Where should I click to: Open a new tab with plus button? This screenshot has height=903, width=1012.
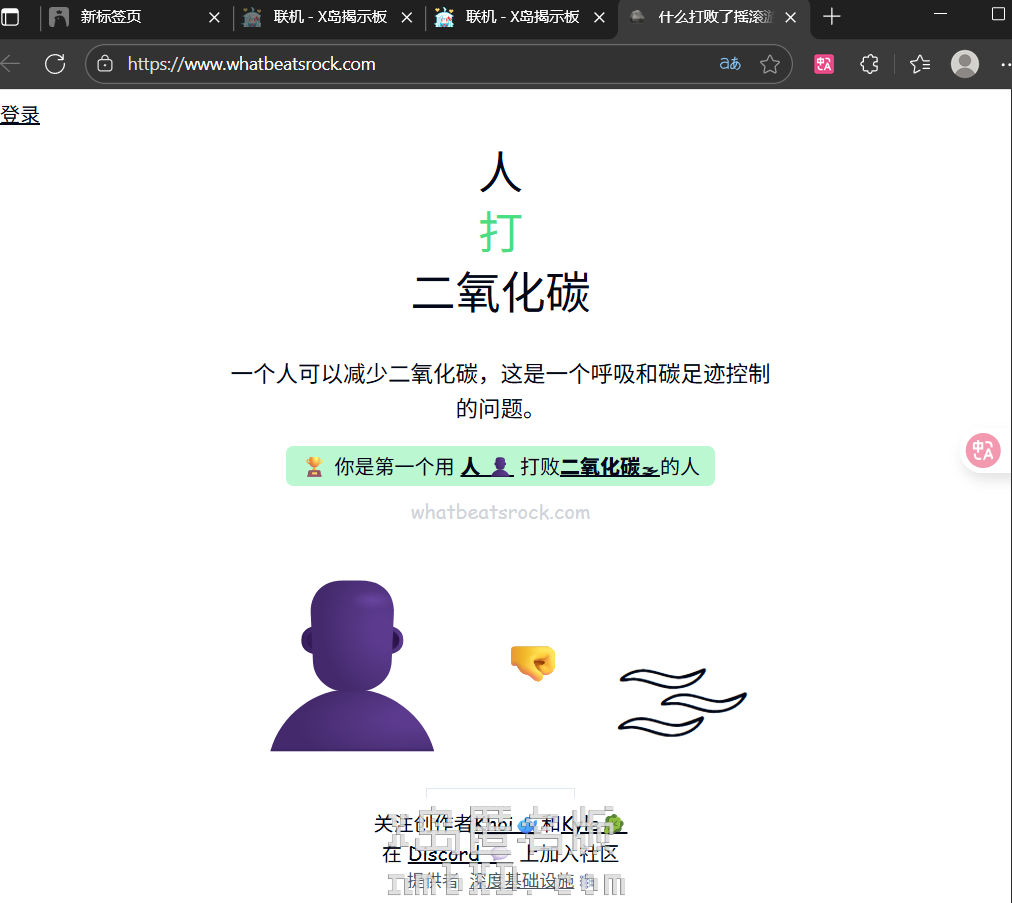point(832,17)
